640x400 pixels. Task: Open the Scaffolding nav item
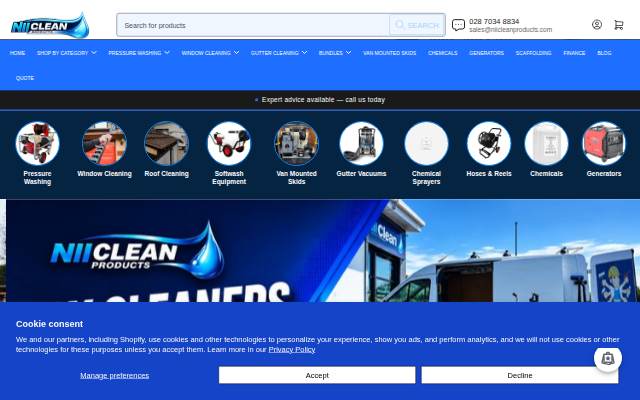[533, 53]
